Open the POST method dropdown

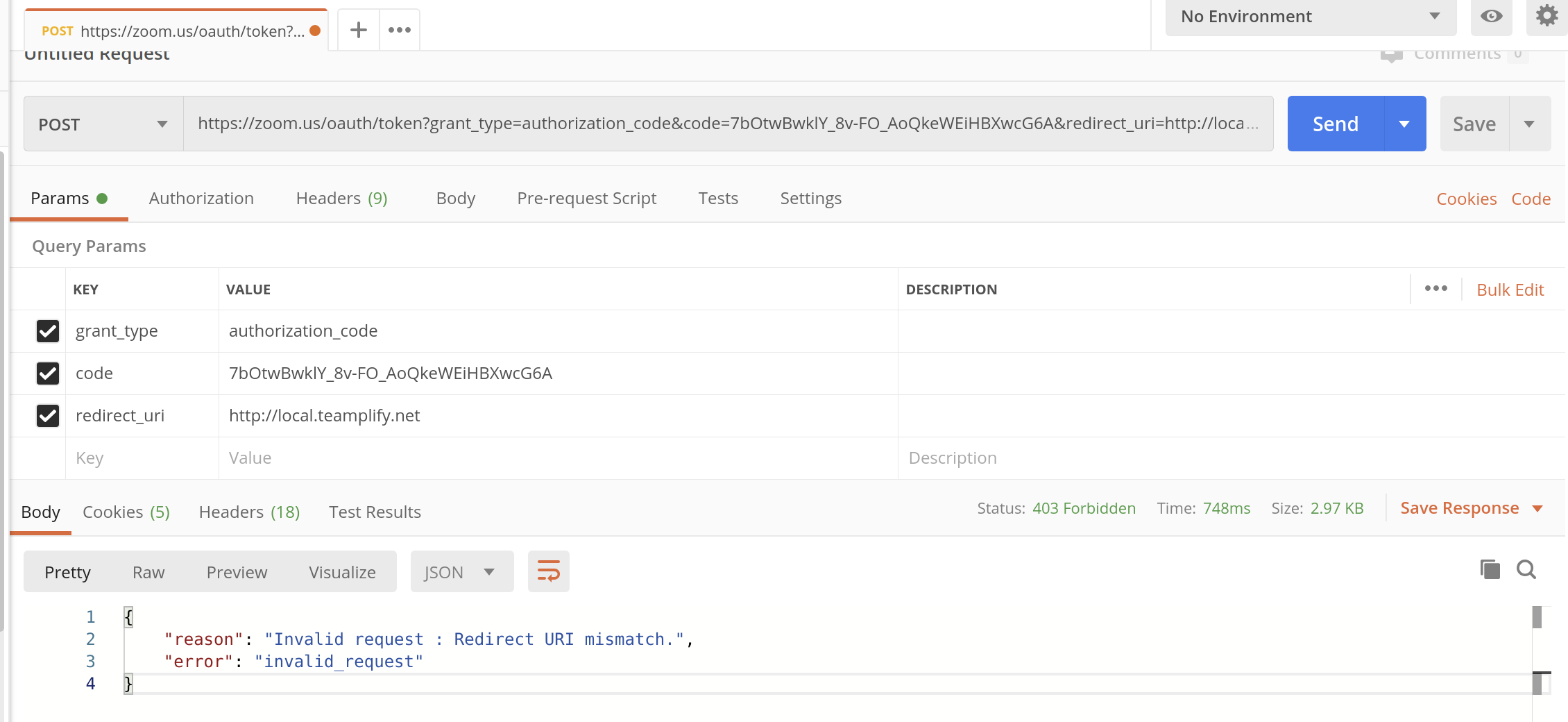(x=103, y=124)
